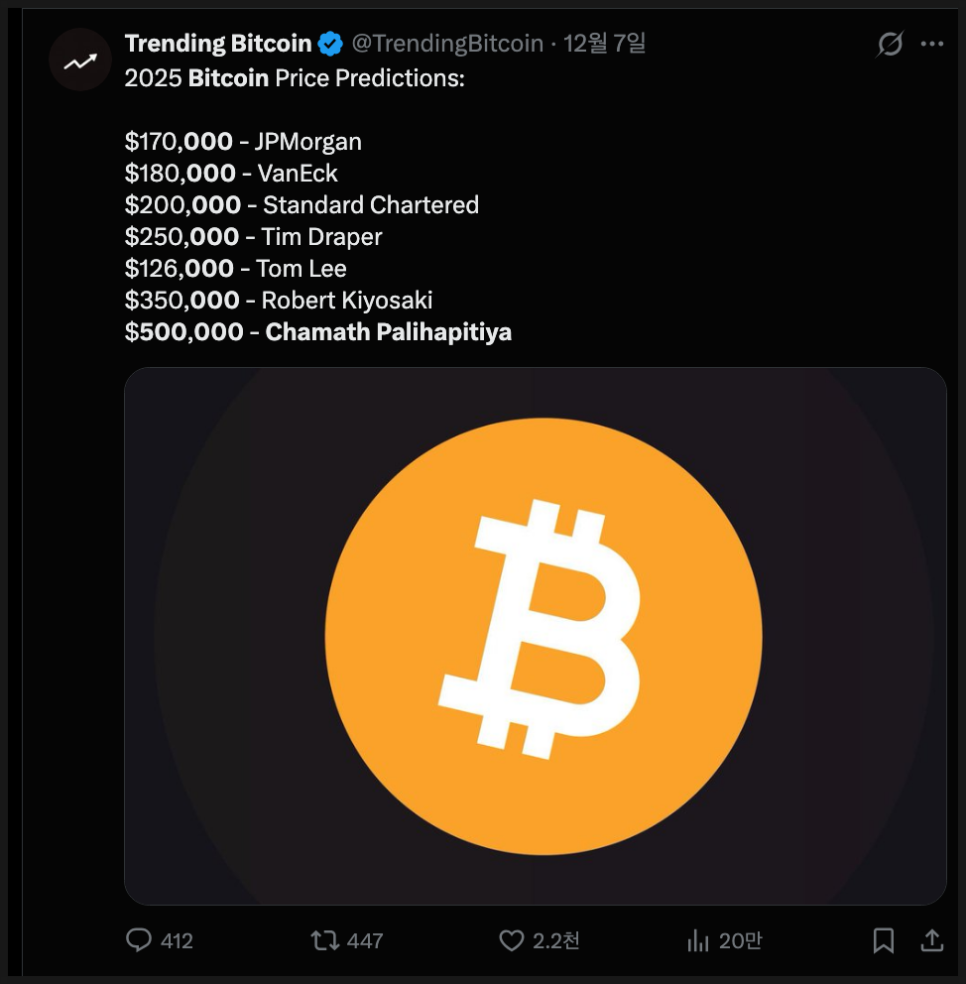Open the three-dot more options menu
Viewport: 966px width, 984px height.
pos(932,44)
